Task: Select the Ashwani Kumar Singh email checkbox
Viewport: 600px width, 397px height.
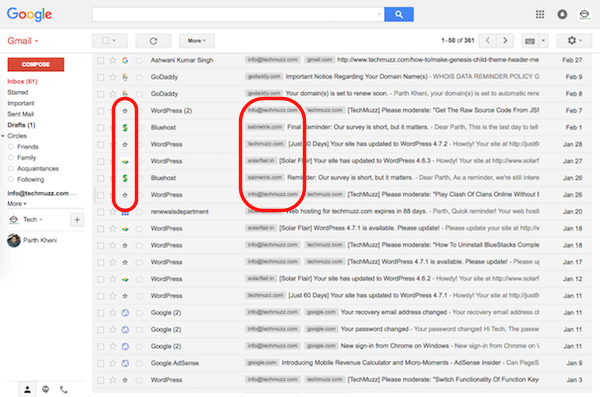Action: click(101, 60)
